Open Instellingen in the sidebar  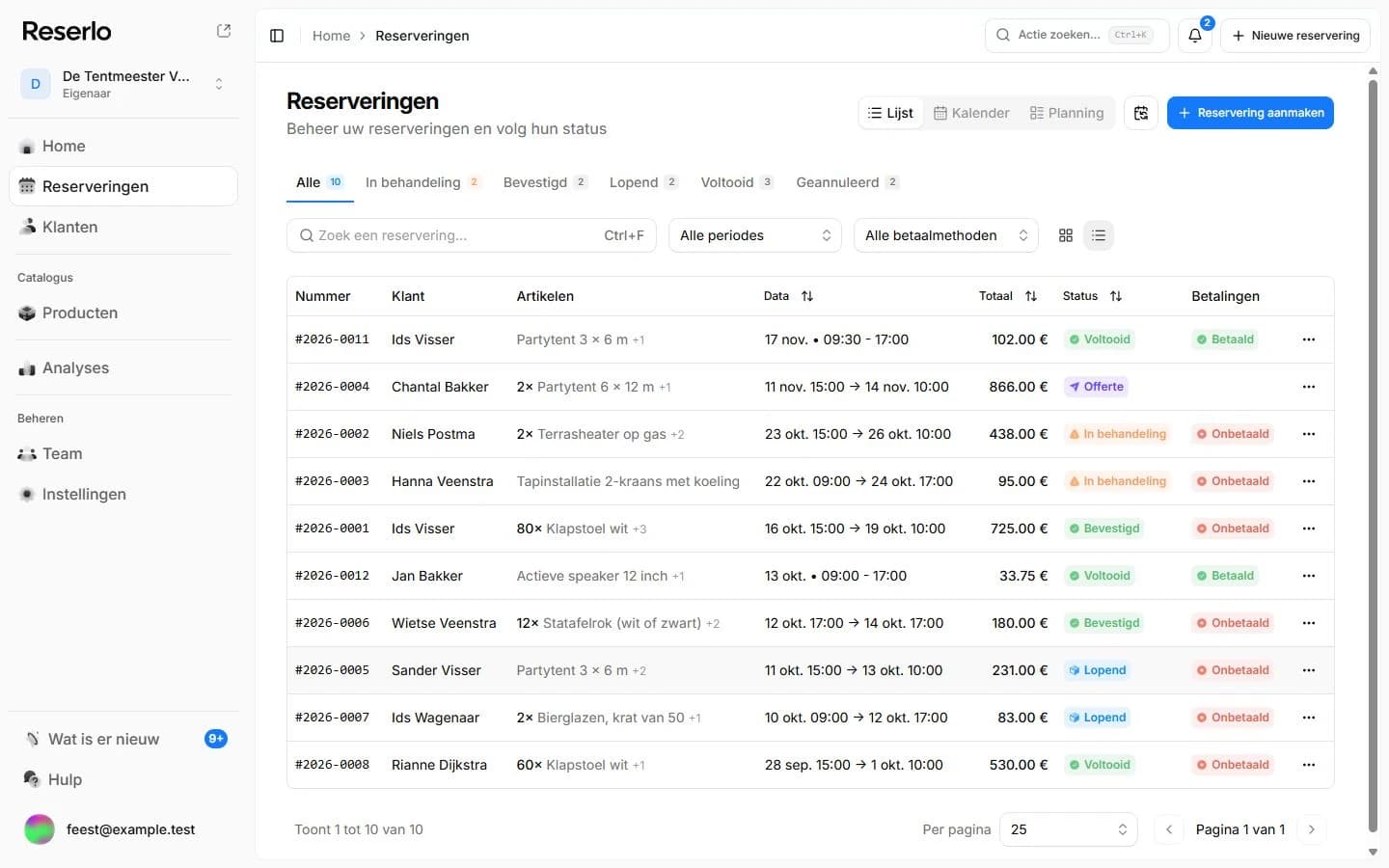pyautogui.click(x=123, y=494)
